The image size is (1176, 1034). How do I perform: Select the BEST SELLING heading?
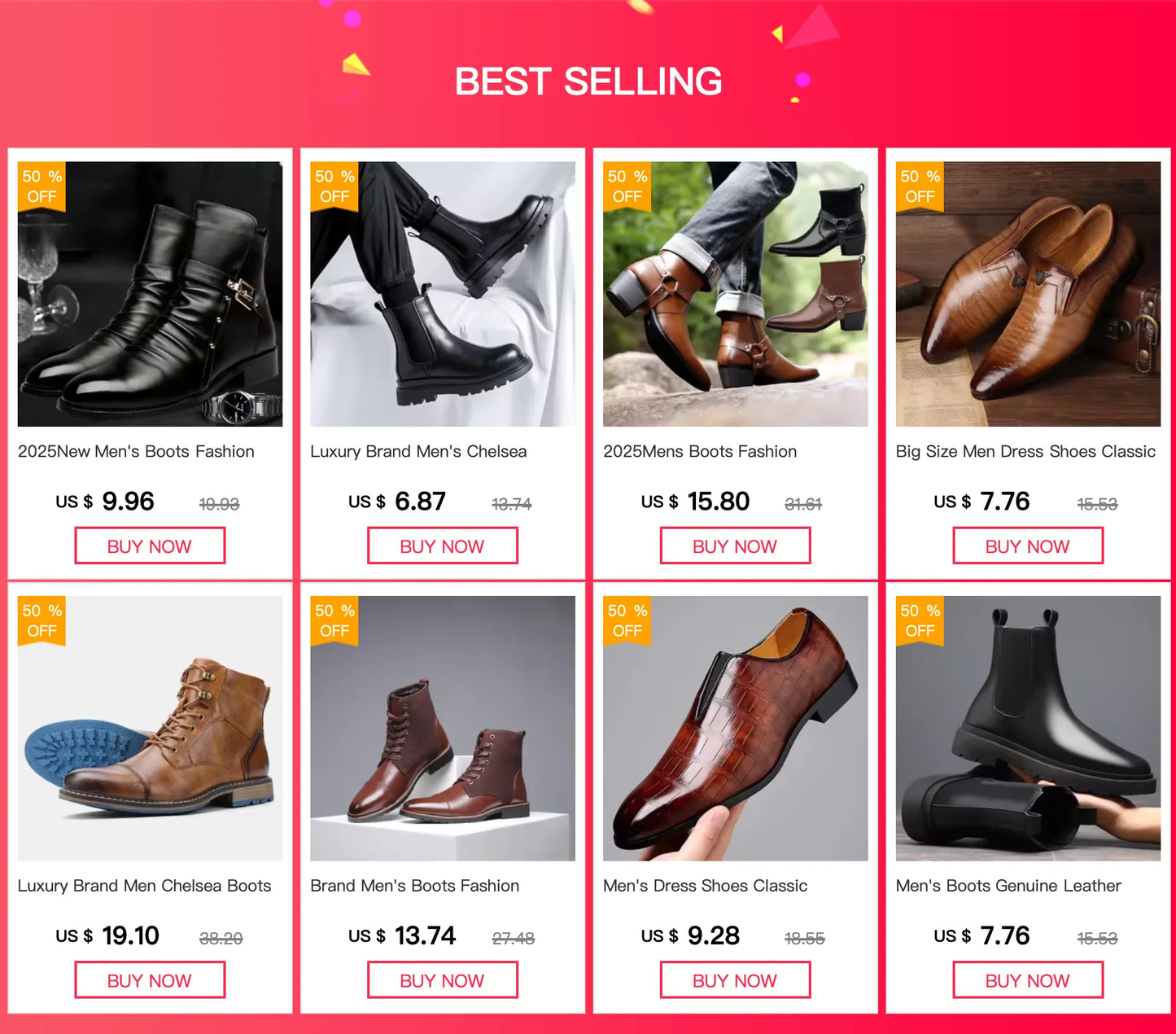[x=588, y=81]
